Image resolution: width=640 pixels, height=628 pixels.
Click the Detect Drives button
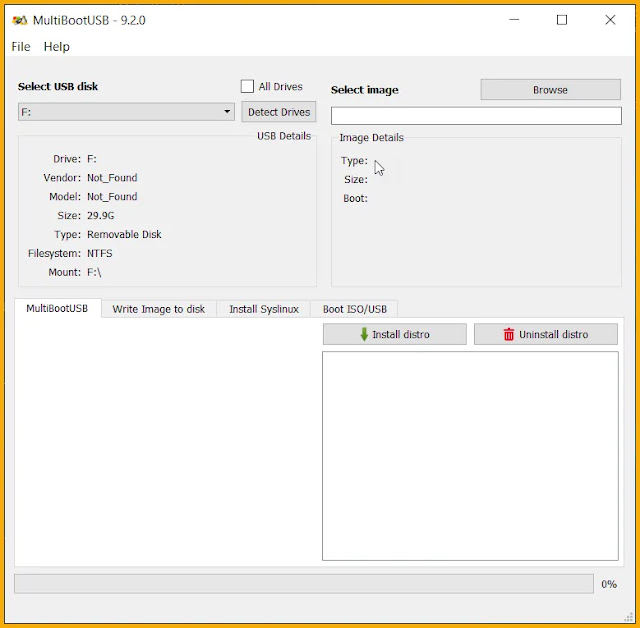[279, 112]
